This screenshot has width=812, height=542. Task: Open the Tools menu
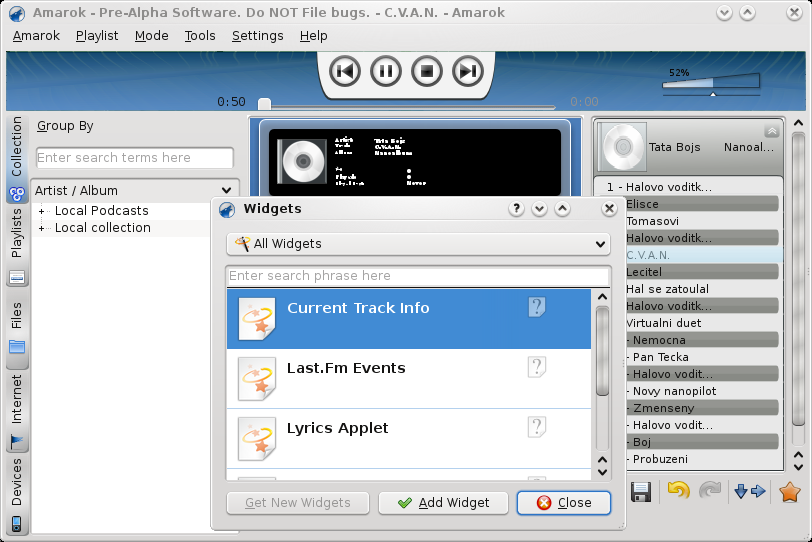[x=200, y=36]
